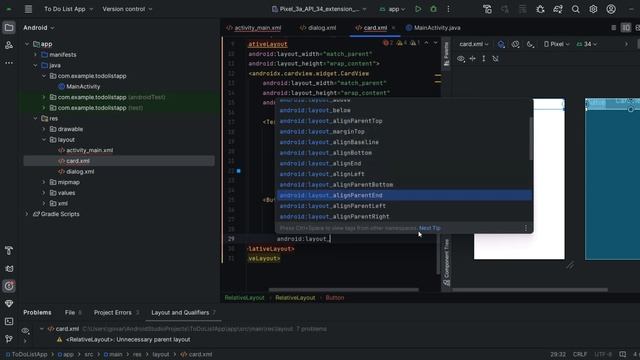
Task: Change orientation icon in design toolbar
Action: 516,44
